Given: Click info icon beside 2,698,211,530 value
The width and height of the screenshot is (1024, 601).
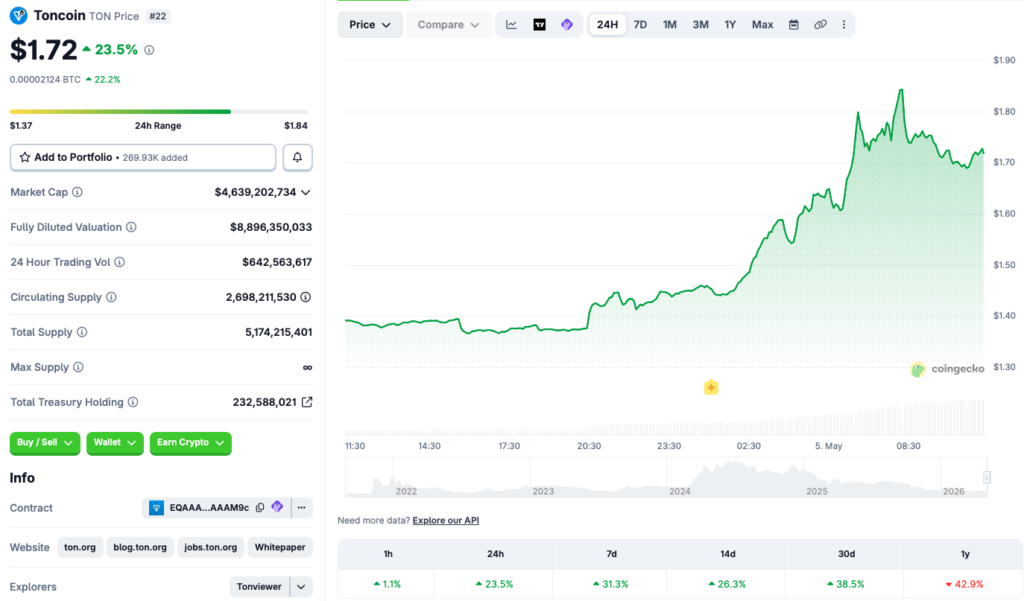Looking at the screenshot, I should 306,297.
